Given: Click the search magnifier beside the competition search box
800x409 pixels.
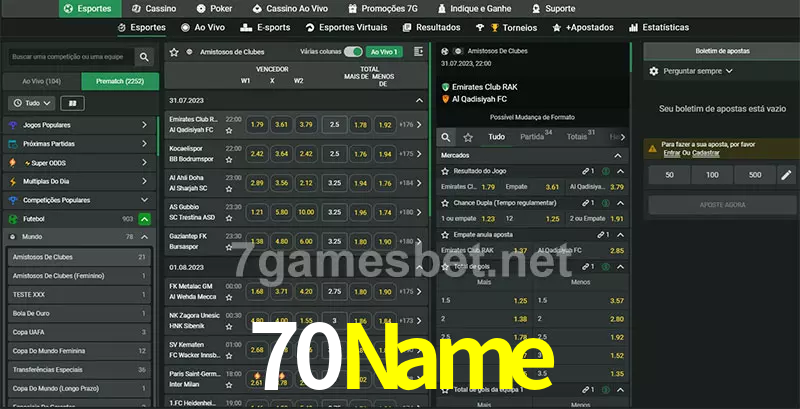Looking at the screenshot, I should (145, 58).
